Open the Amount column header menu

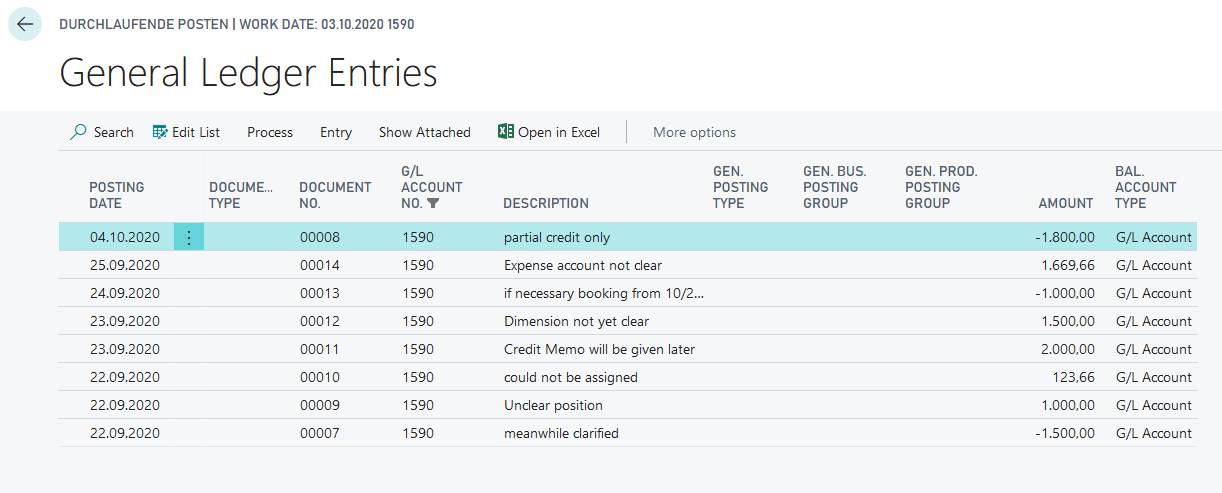point(1066,203)
